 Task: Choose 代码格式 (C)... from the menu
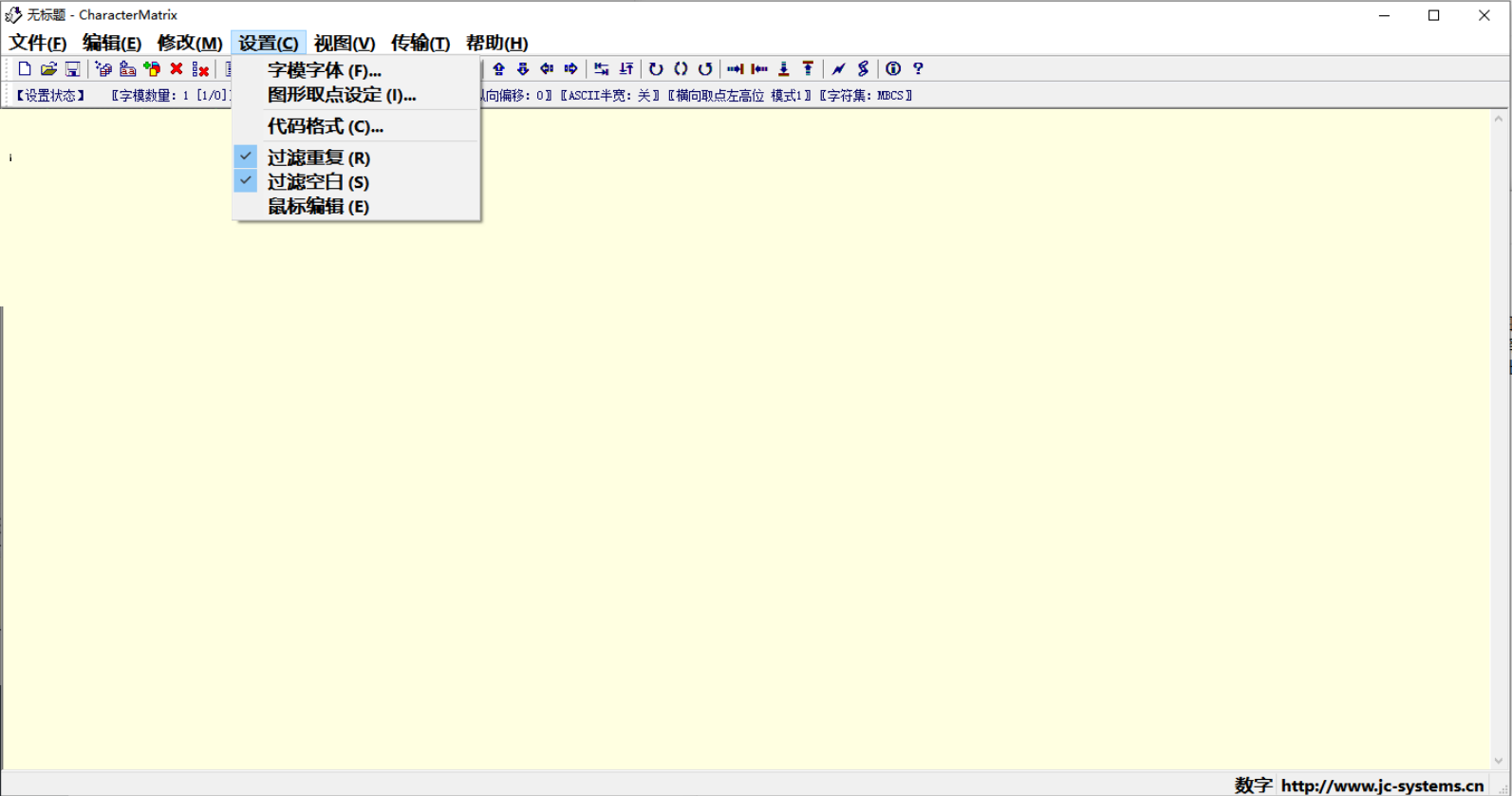coord(356,125)
